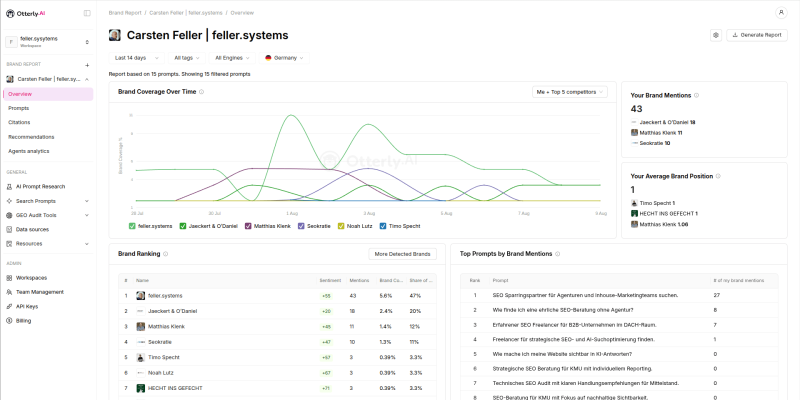Toggle feller.systems legend checkbox
The image size is (800, 400).
point(132,226)
